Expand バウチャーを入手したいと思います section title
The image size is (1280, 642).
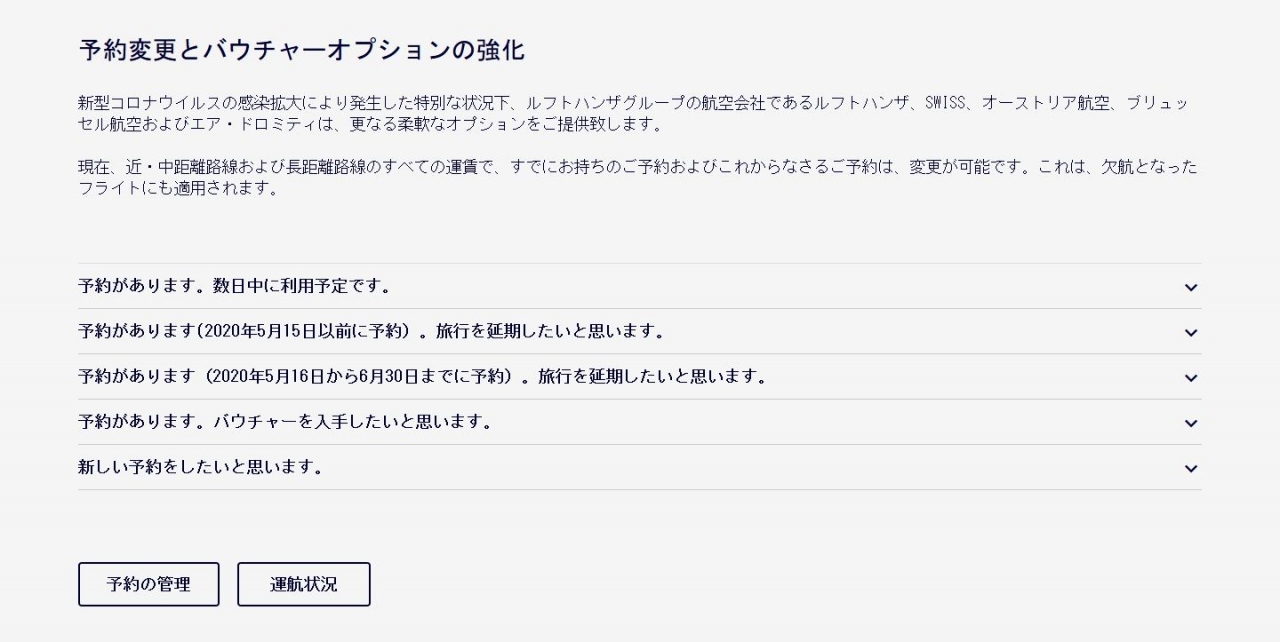tap(285, 422)
